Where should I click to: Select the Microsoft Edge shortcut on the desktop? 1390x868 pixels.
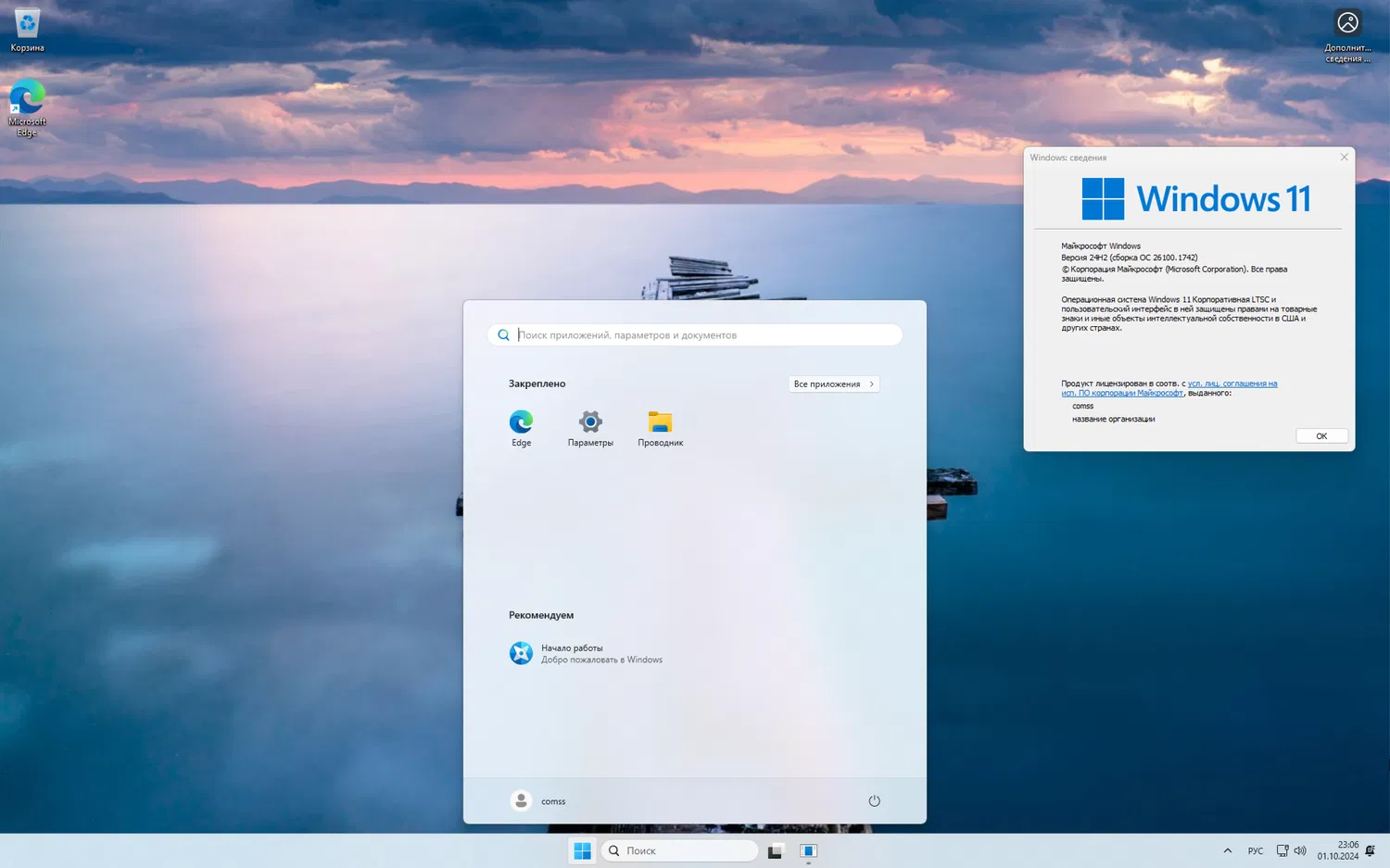point(27,108)
